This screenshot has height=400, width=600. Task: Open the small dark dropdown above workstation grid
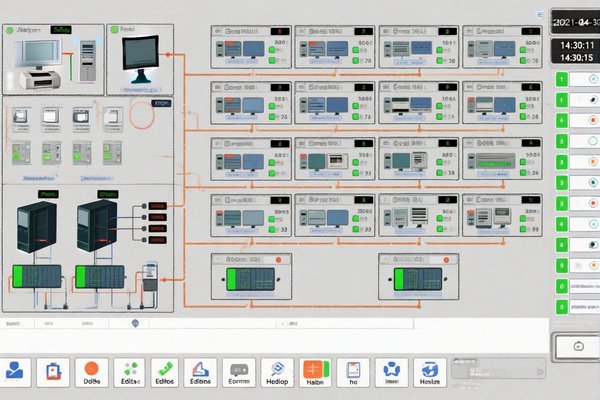(x=159, y=101)
